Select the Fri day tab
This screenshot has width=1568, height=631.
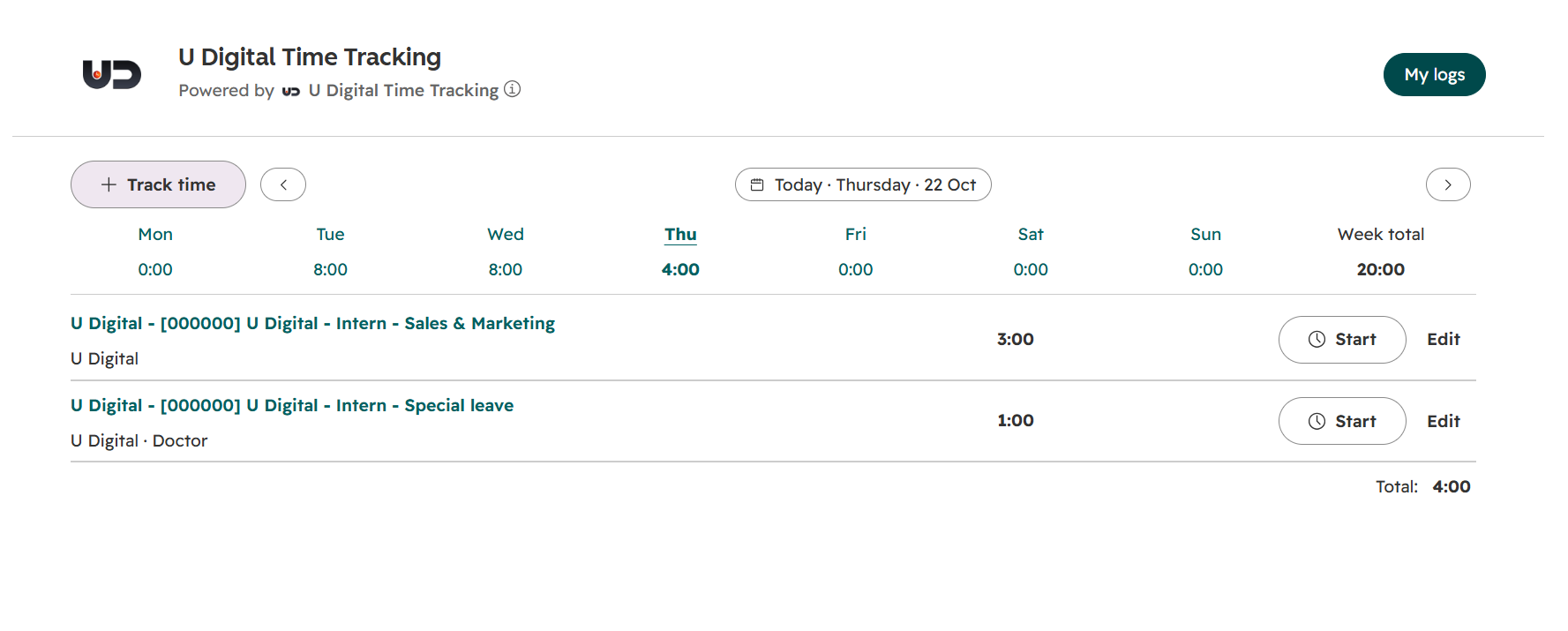856,252
